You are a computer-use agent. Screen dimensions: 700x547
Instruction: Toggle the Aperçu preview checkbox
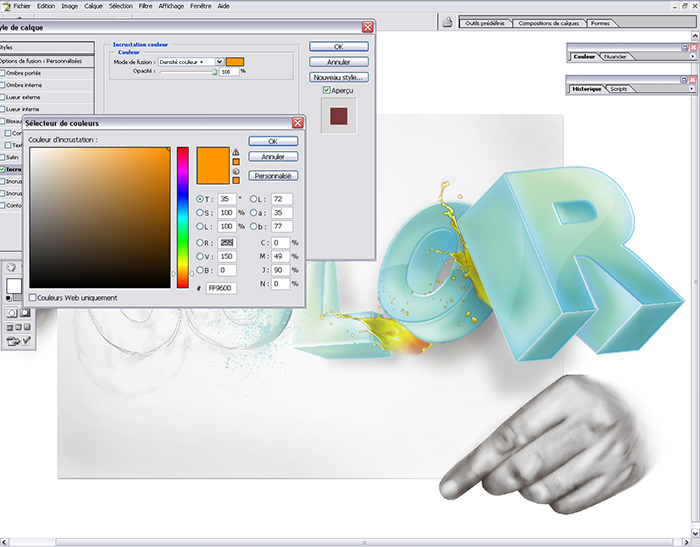[327, 90]
